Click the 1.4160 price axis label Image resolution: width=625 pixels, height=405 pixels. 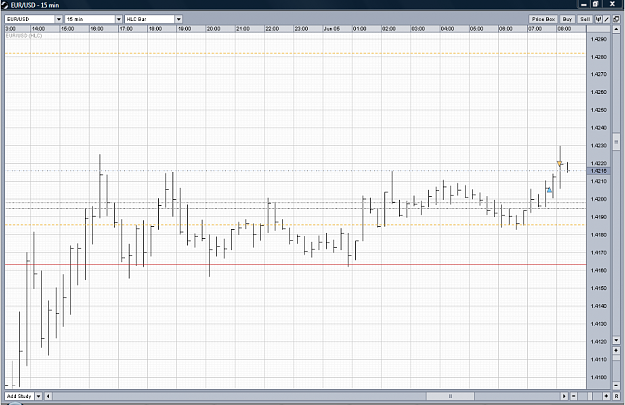click(599, 270)
